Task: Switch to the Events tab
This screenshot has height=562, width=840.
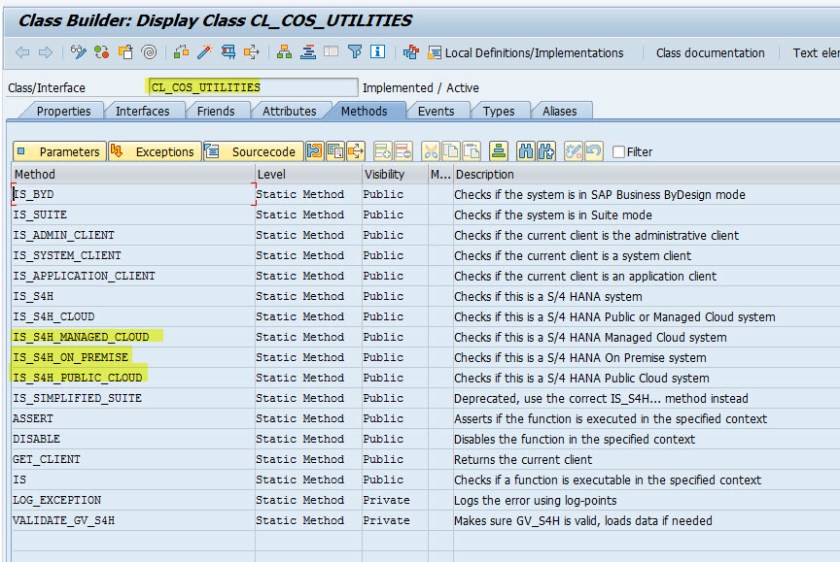Action: pyautogui.click(x=436, y=111)
